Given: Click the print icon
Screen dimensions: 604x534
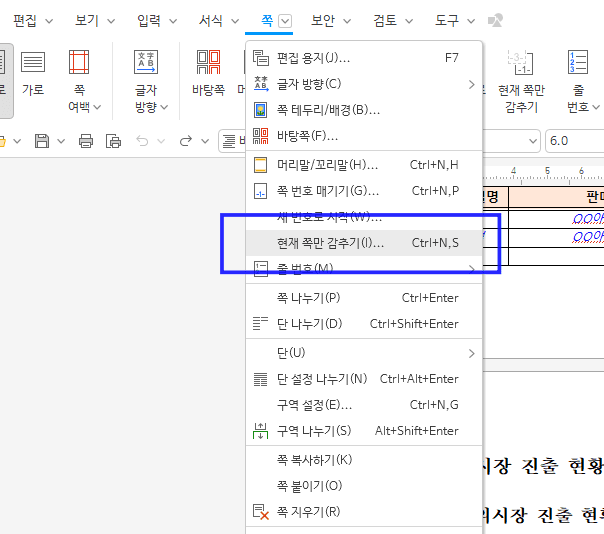Looking at the screenshot, I should 86,141.
